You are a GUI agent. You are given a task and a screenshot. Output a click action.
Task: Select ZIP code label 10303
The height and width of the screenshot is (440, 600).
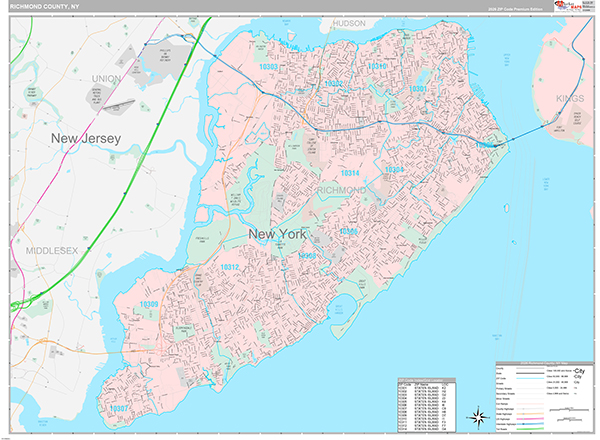(268, 67)
